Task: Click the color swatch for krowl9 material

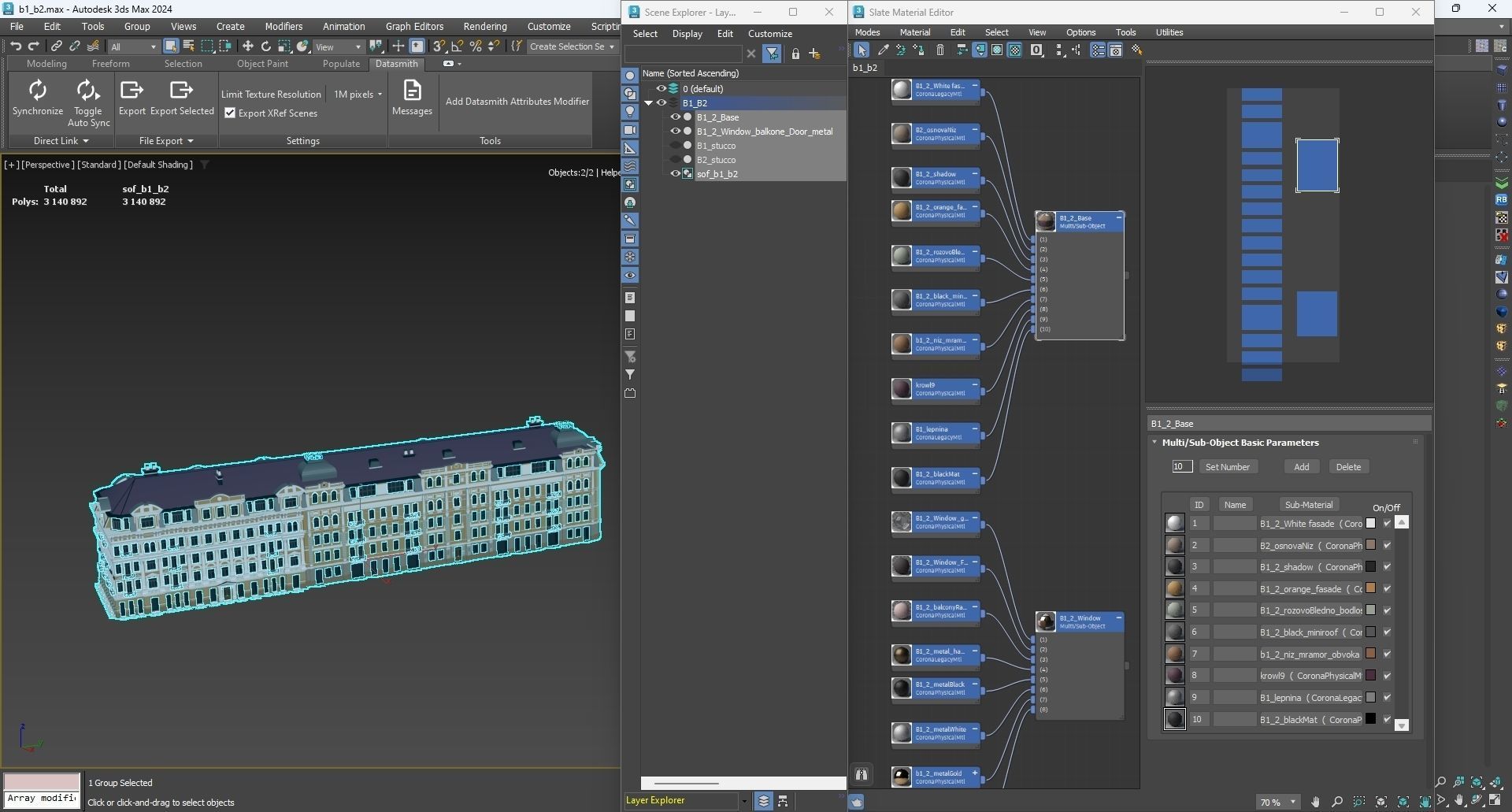Action: (1370, 675)
